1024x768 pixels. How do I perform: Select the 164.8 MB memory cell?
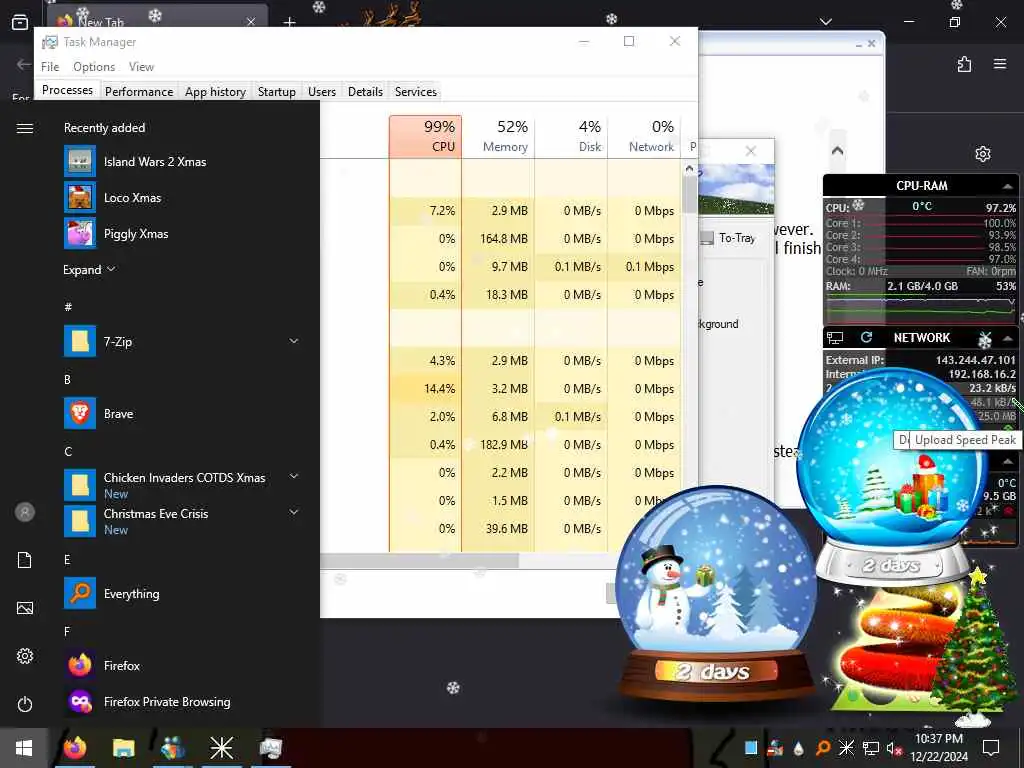[498, 238]
